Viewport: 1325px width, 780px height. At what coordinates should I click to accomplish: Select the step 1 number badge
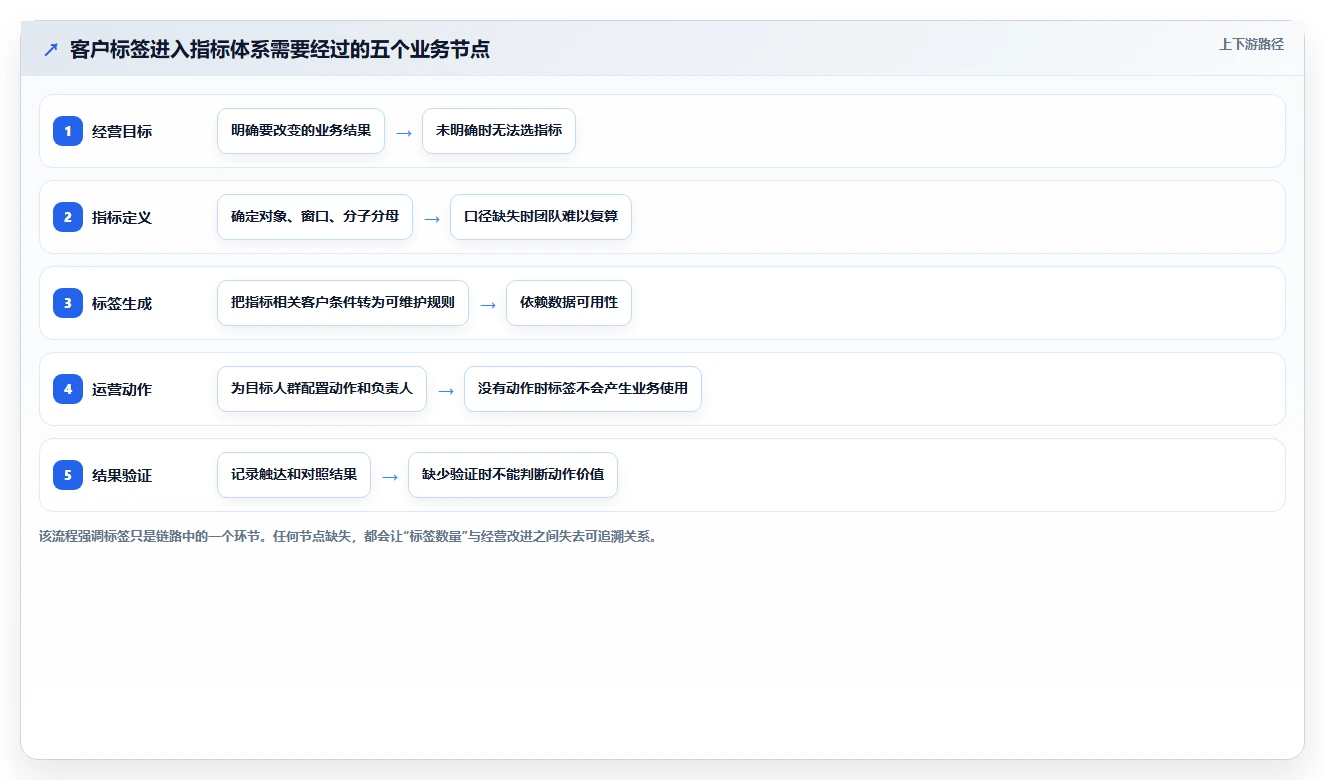pos(68,131)
